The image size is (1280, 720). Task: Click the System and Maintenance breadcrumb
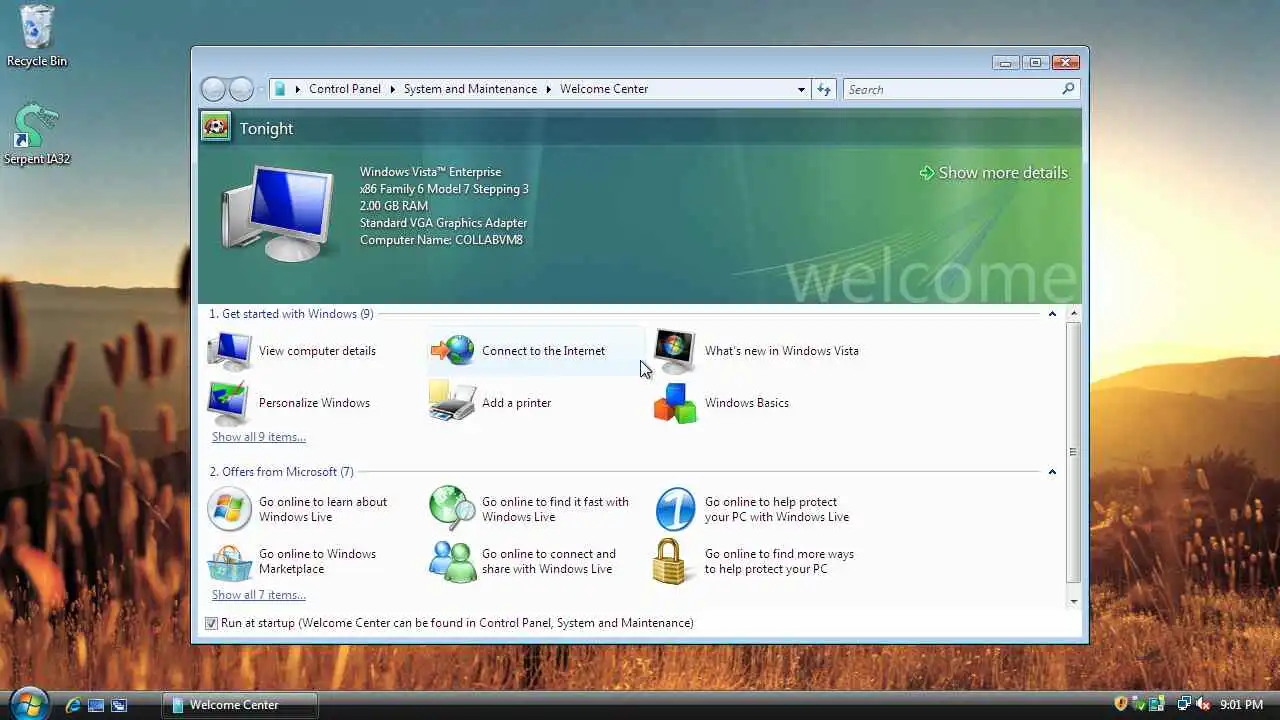[470, 89]
